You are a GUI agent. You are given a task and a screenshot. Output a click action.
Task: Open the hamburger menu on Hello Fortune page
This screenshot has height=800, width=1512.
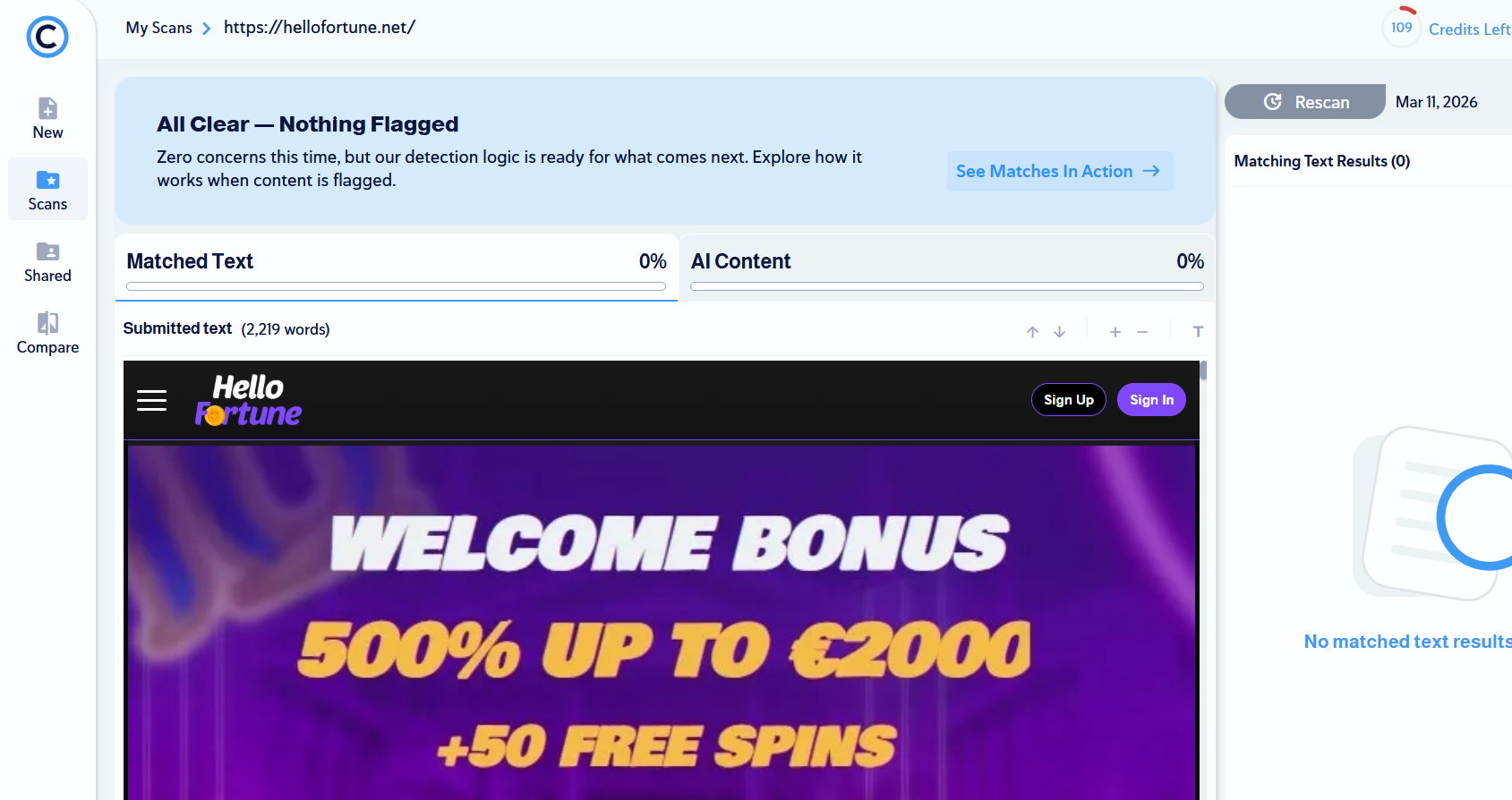click(x=152, y=400)
